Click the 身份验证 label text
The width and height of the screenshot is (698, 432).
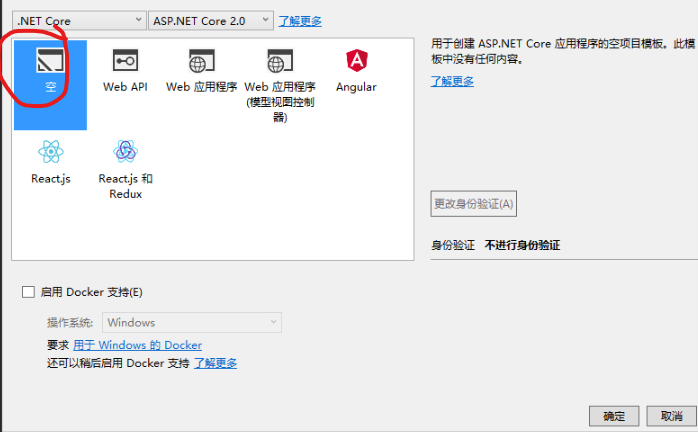tap(453, 245)
